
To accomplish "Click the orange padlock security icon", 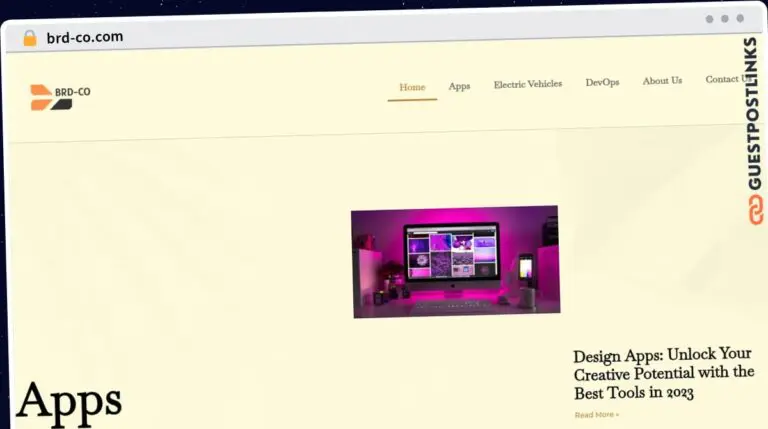I will coord(29,38).
